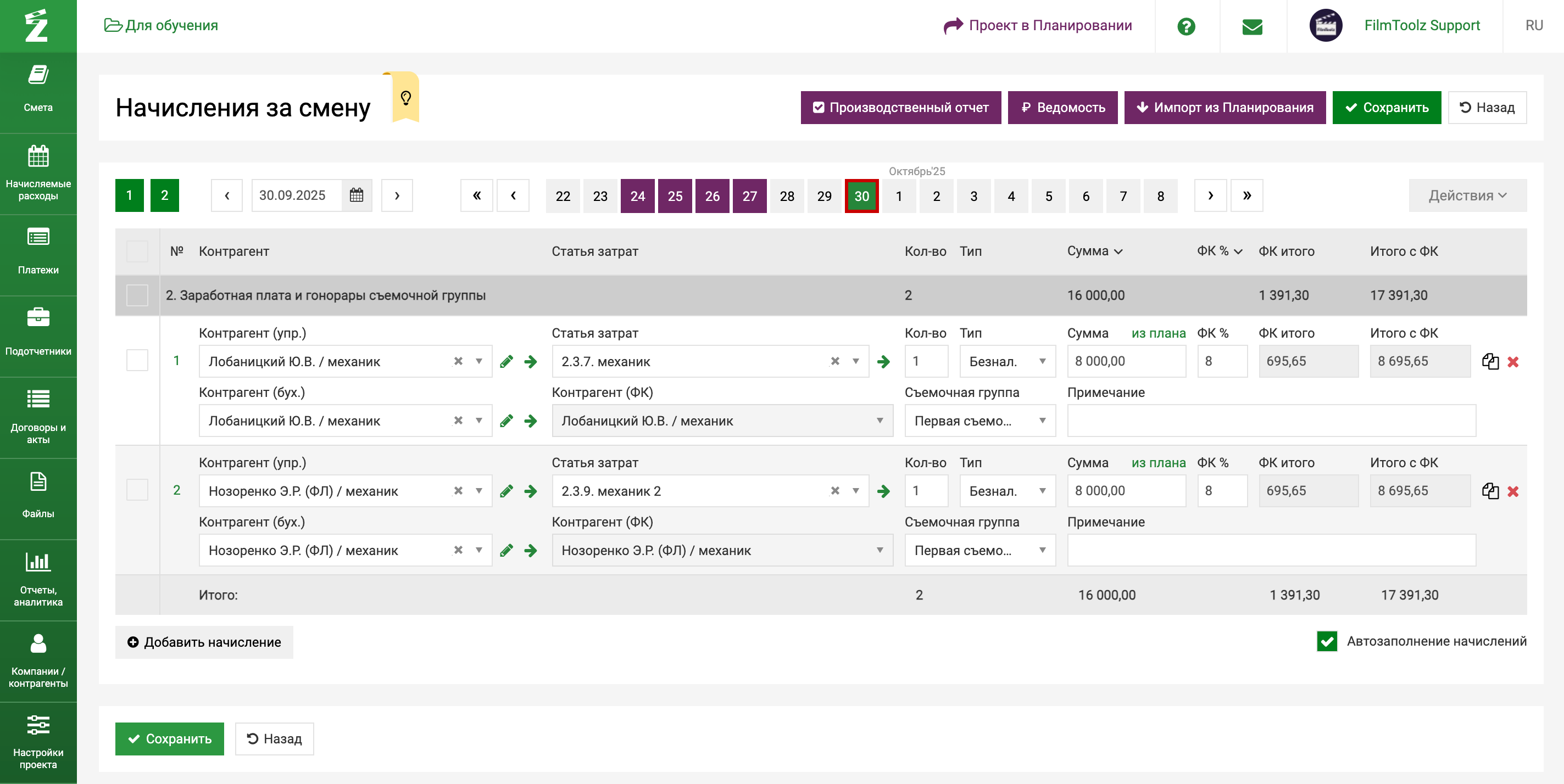Open the Действия dropdown
This screenshot has height=784, width=1564.
point(1467,195)
